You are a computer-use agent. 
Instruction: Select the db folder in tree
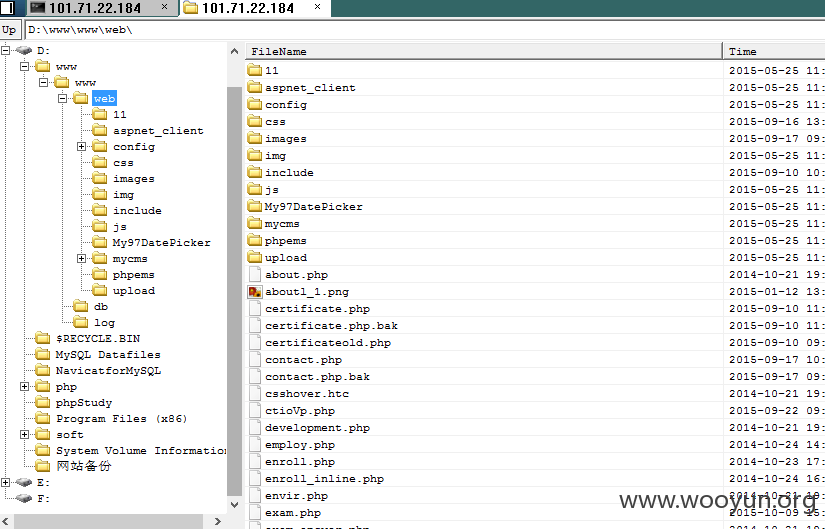(x=100, y=306)
